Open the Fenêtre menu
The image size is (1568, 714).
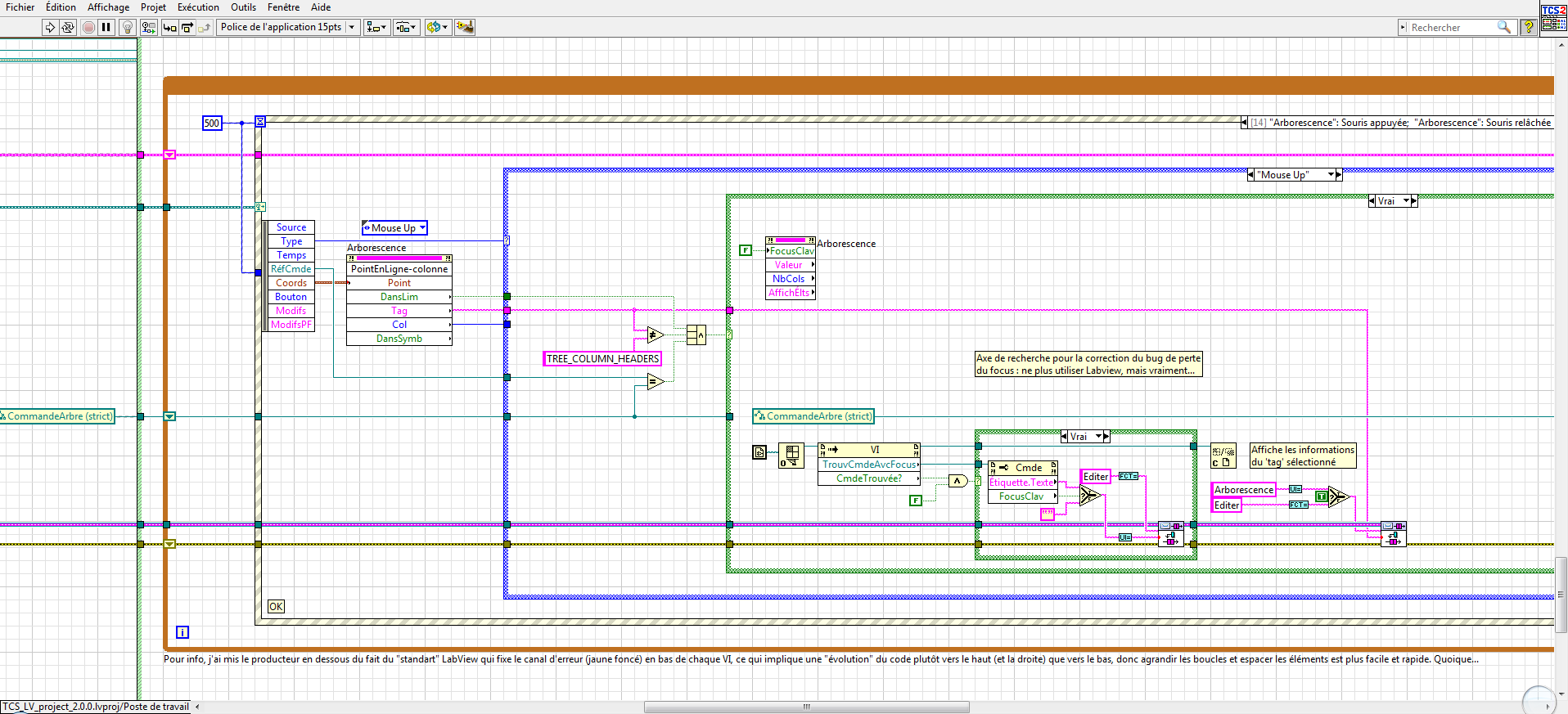coord(283,7)
